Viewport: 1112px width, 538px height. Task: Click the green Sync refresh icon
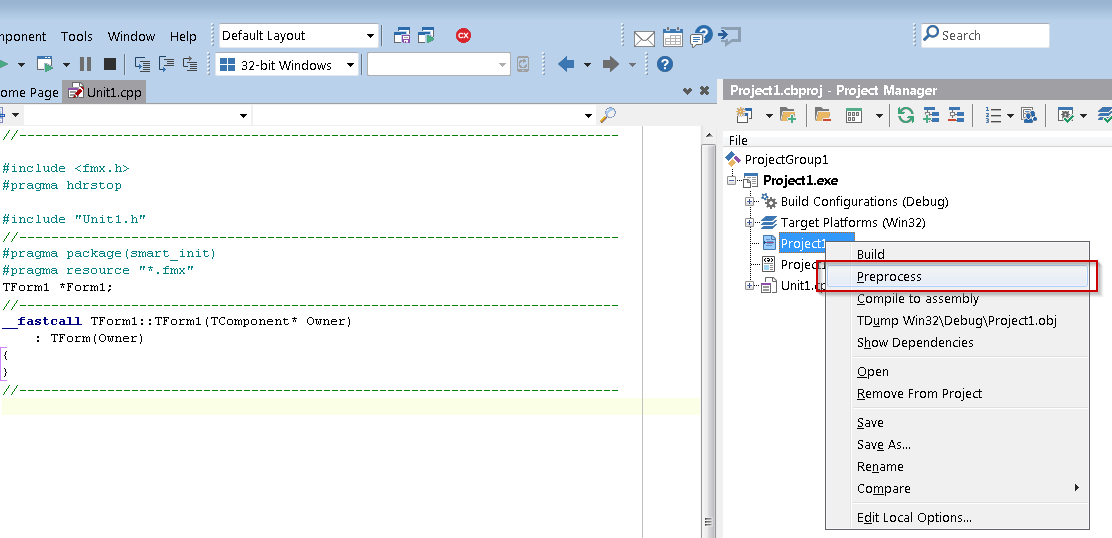(906, 115)
